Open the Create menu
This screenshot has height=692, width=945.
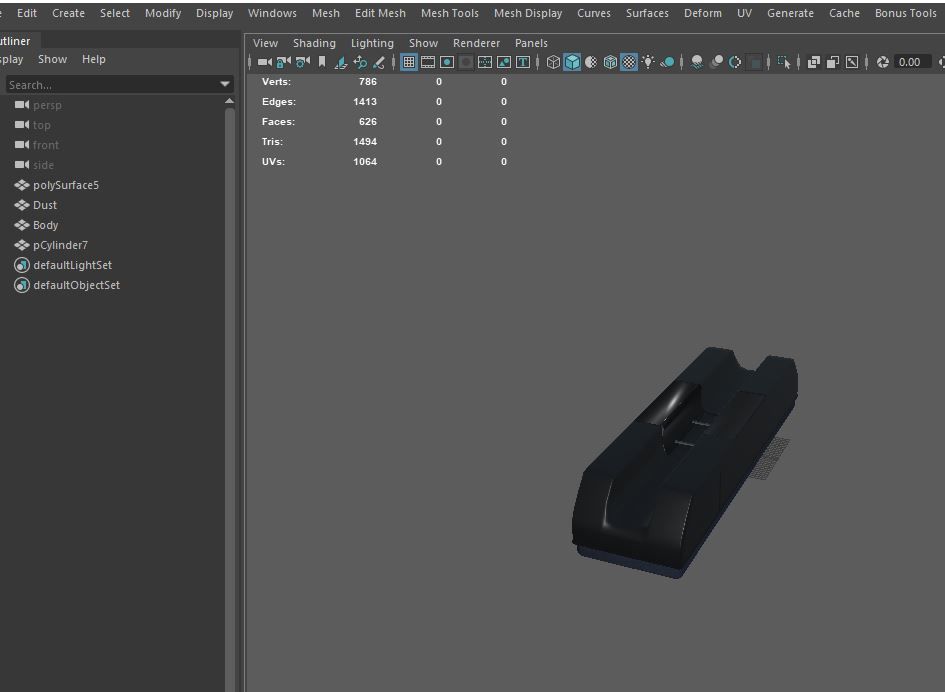click(x=68, y=13)
